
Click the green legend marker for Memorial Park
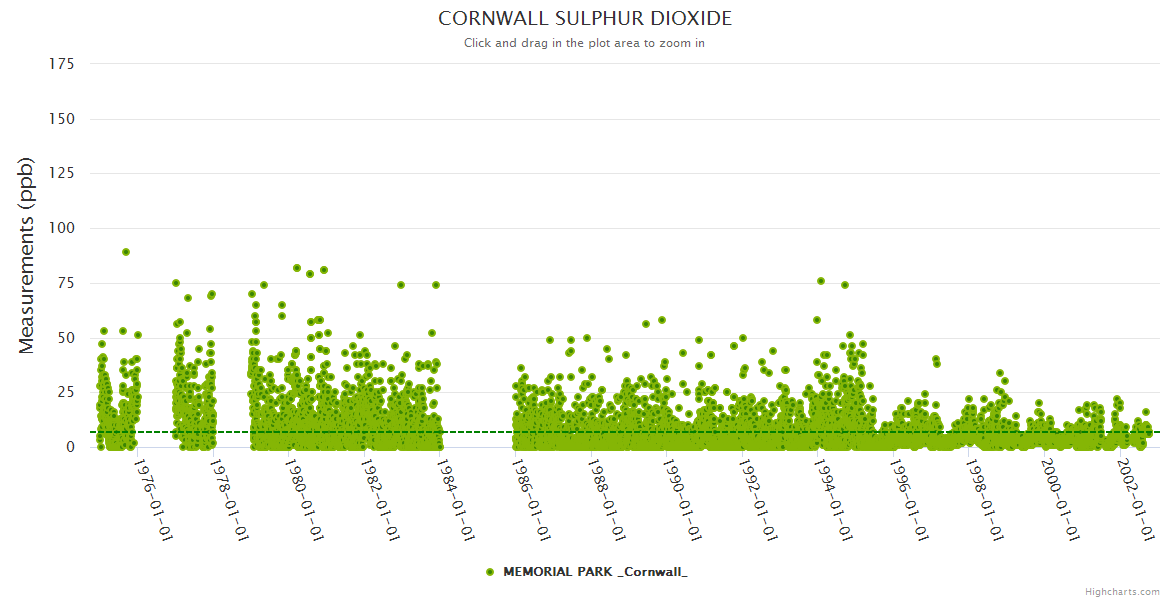[490, 572]
